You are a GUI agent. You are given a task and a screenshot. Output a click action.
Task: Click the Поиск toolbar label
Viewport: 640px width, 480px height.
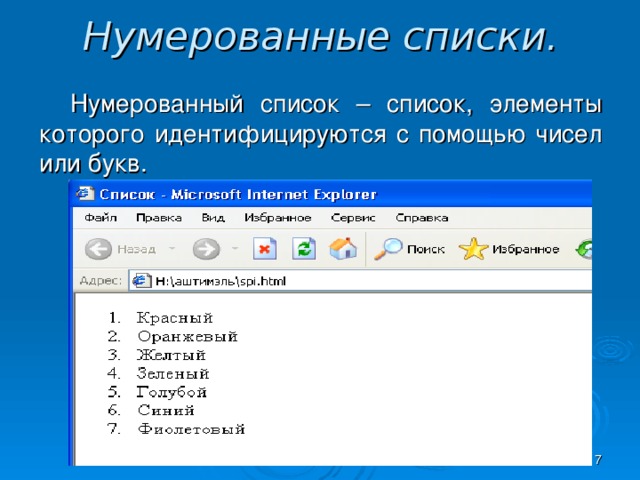click(x=426, y=249)
